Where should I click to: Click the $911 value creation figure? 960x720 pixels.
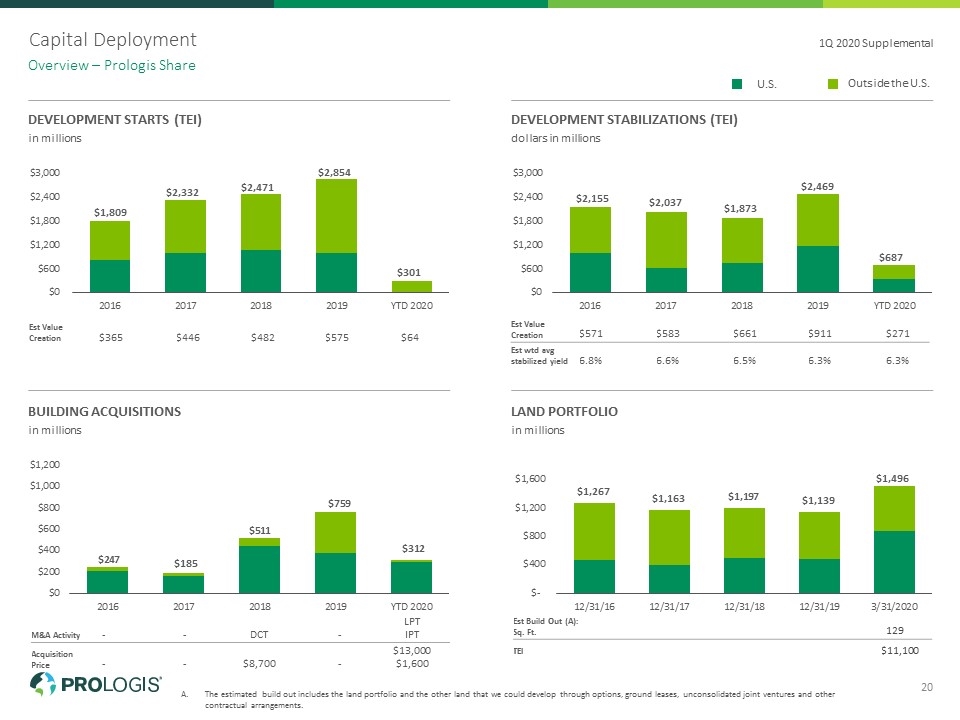820,334
